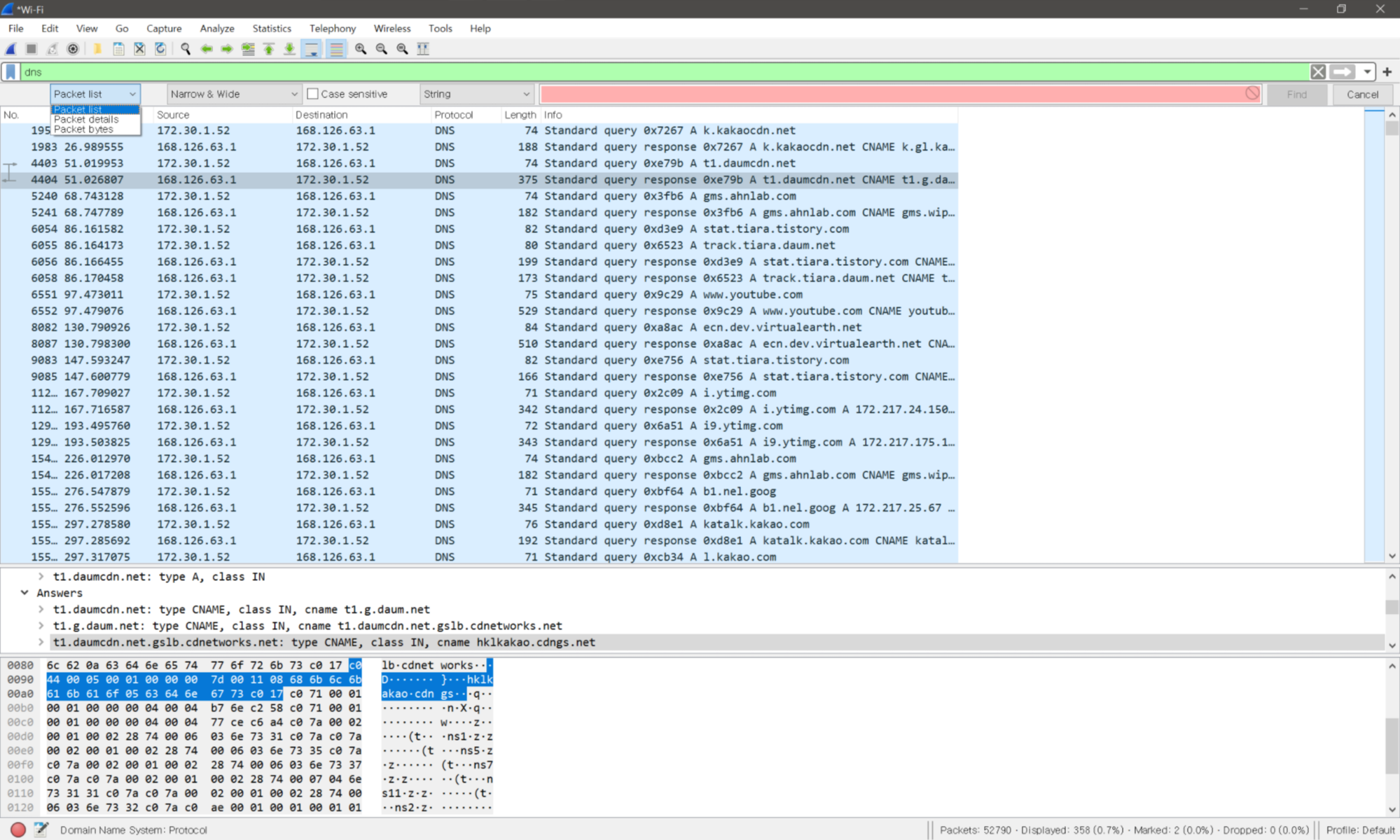This screenshot has height=840, width=1400.
Task: Sort by Source column header
Action: (x=222, y=115)
